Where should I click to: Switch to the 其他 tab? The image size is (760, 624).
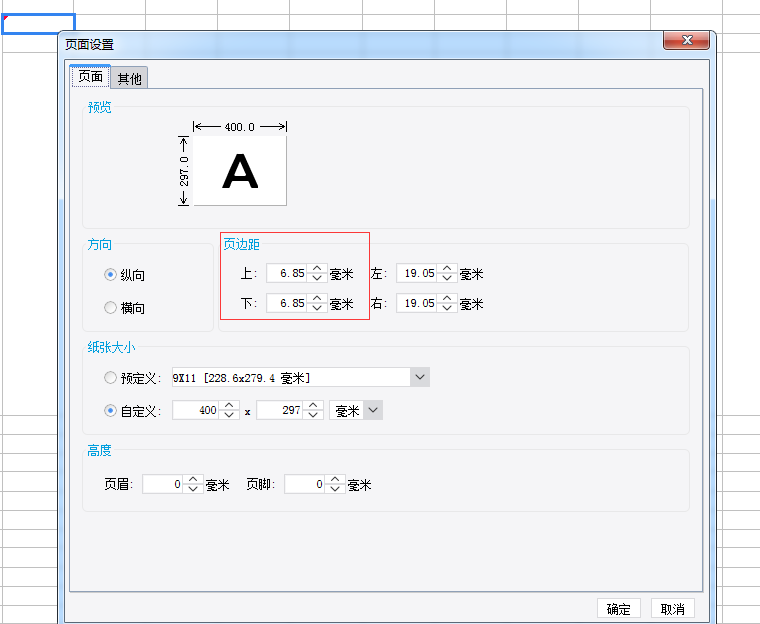tap(129, 79)
